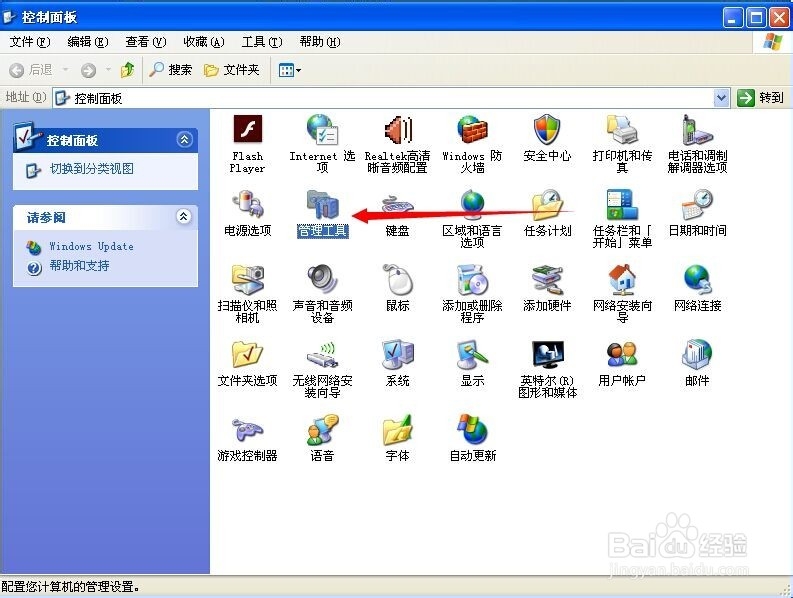Maximize the 控制面板 window
Image resolution: width=793 pixels, height=598 pixels.
click(x=757, y=18)
